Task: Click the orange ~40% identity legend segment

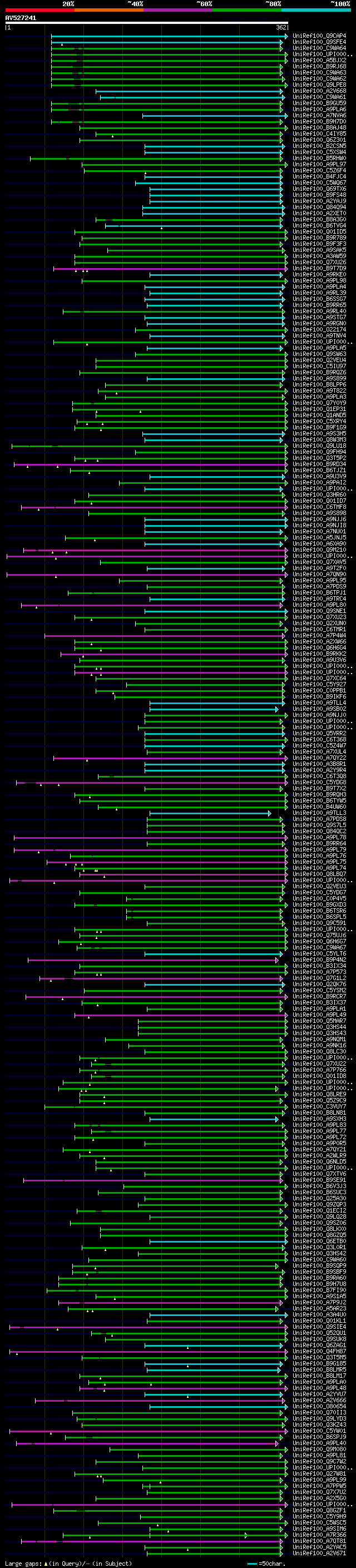Action: [109, 10]
